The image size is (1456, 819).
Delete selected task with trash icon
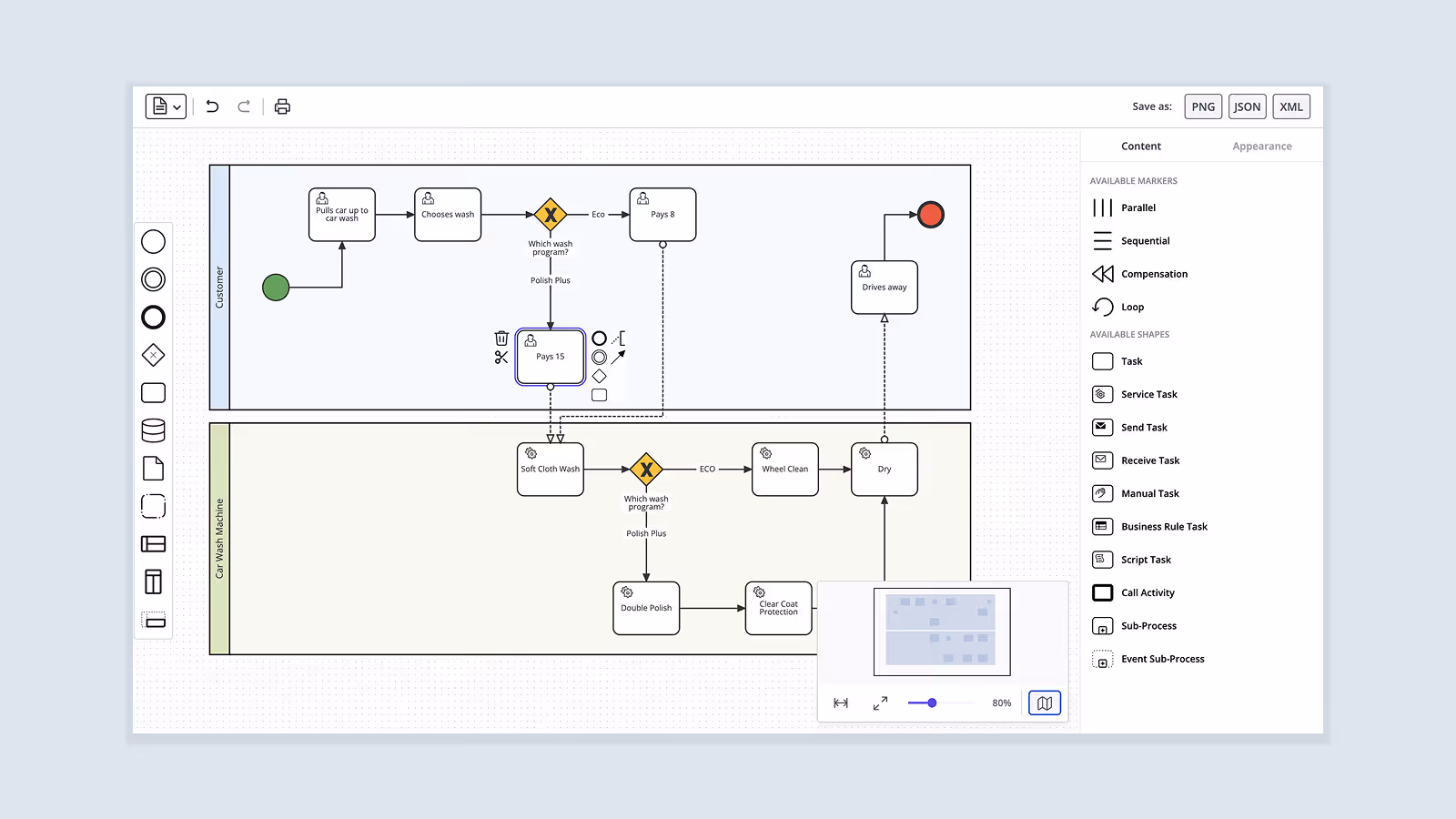[x=501, y=338]
